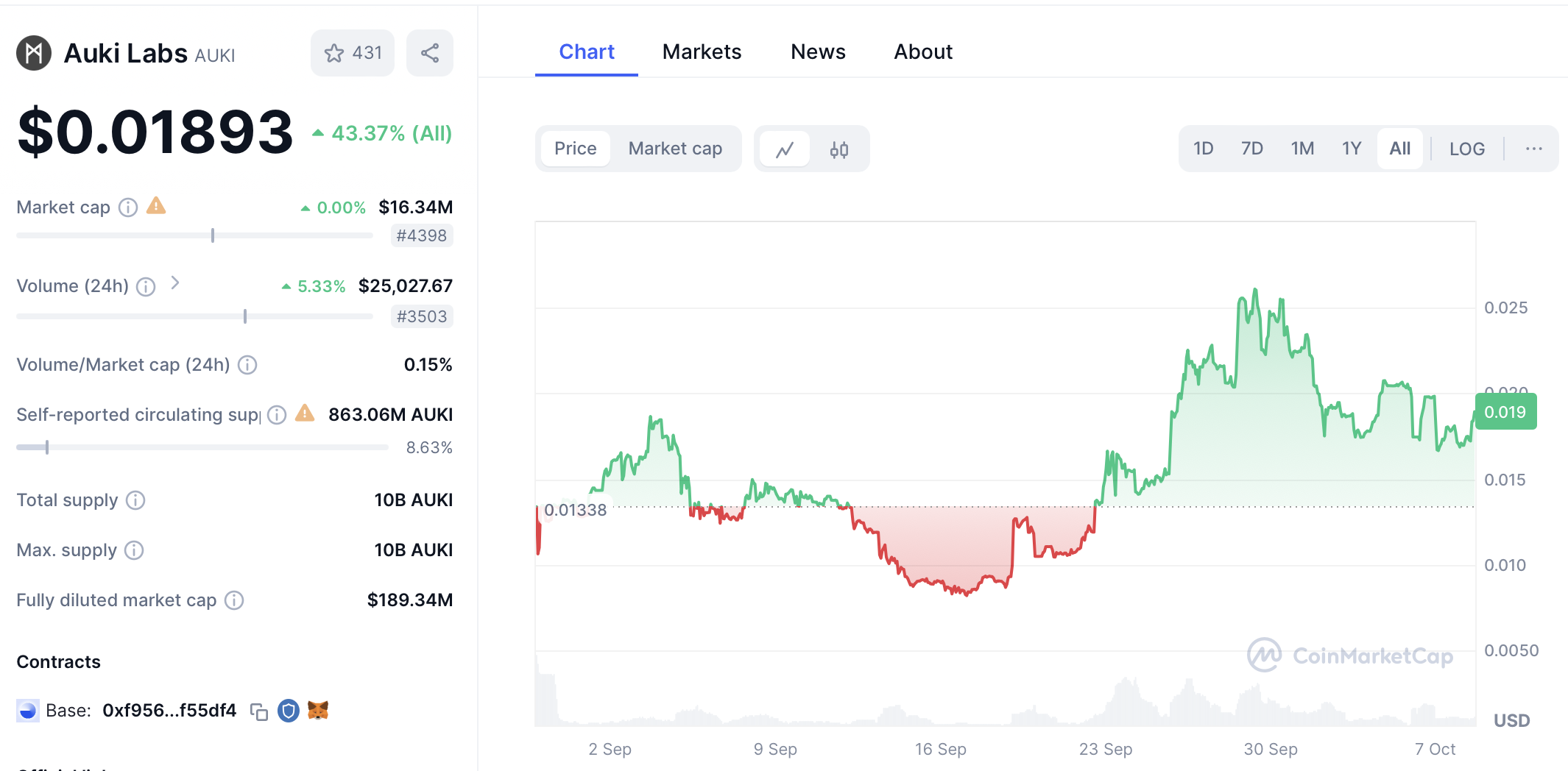Screen dimensions: 1568x771
Task: Click the 43.37% (All) change indicator
Action: coord(382,133)
